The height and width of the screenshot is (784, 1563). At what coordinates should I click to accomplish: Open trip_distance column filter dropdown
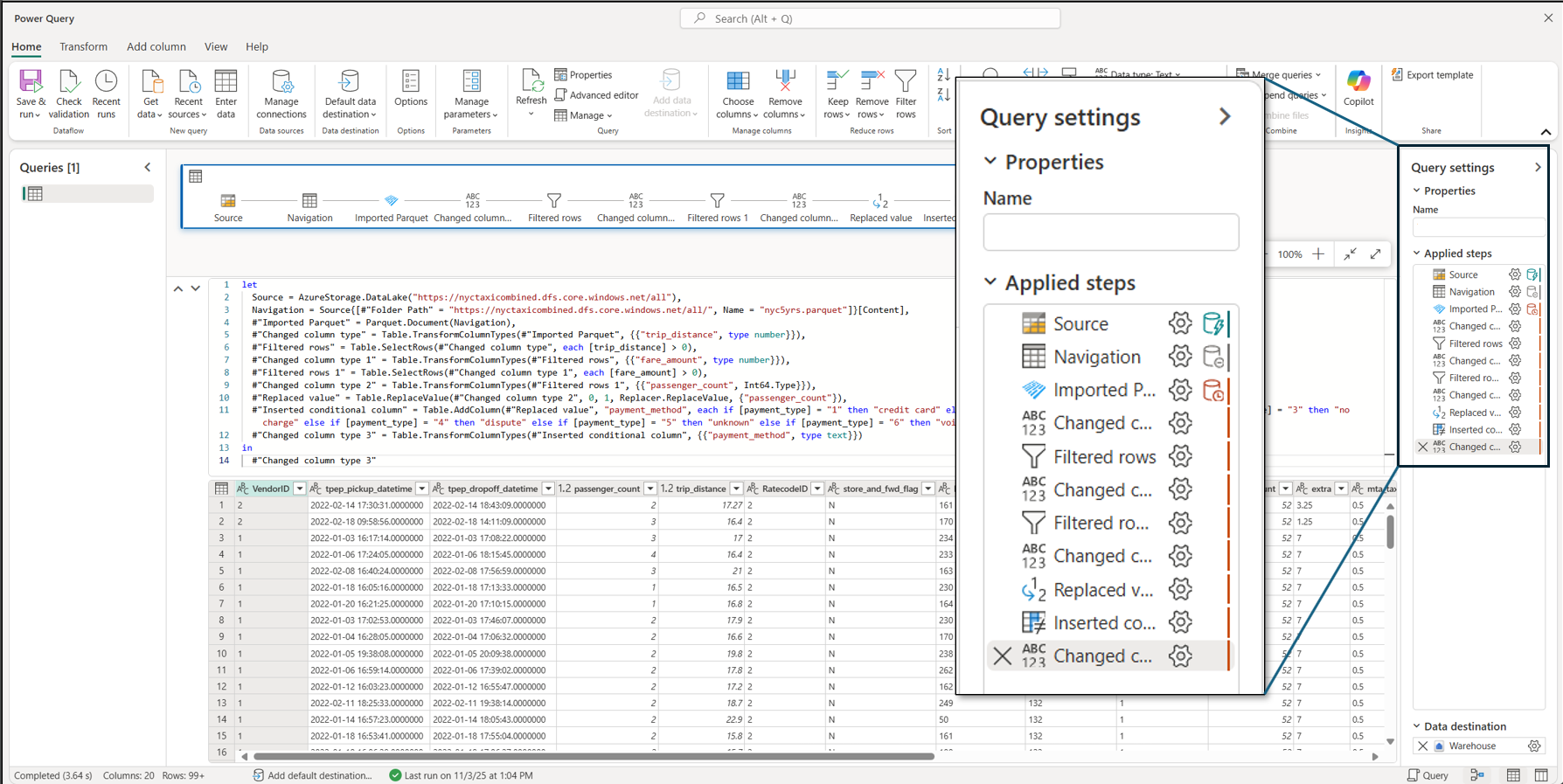click(736, 489)
